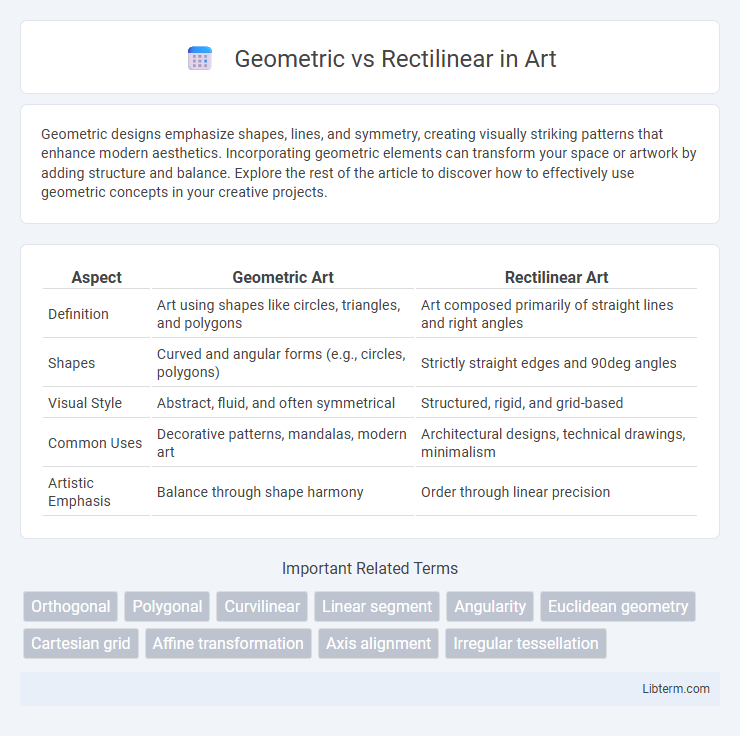Click the Common Uses row label

coord(95,443)
